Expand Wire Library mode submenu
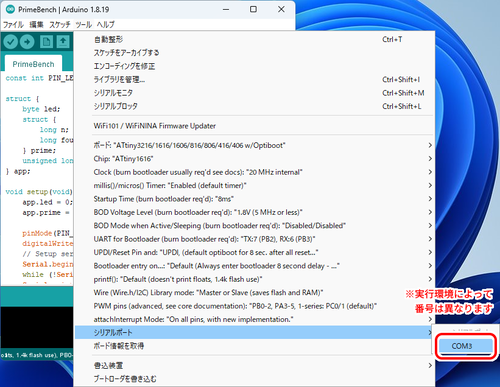Screen dimensions: 500x387 point(254,292)
